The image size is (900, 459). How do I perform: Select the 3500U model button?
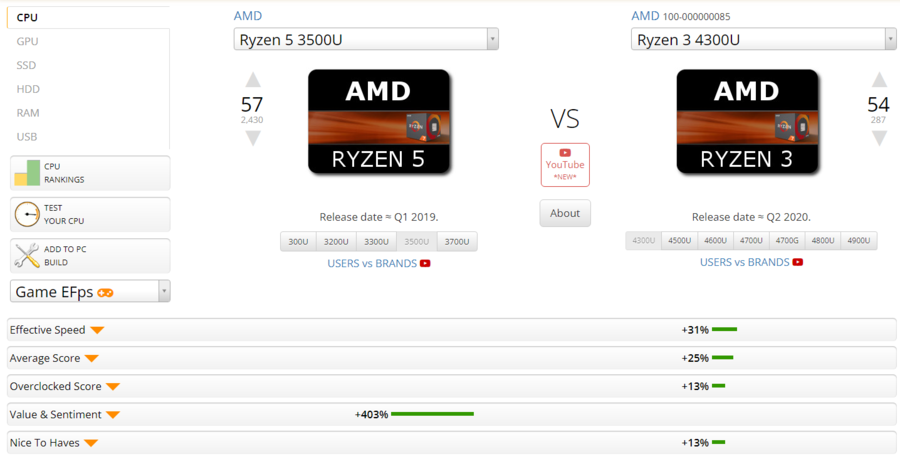click(417, 242)
